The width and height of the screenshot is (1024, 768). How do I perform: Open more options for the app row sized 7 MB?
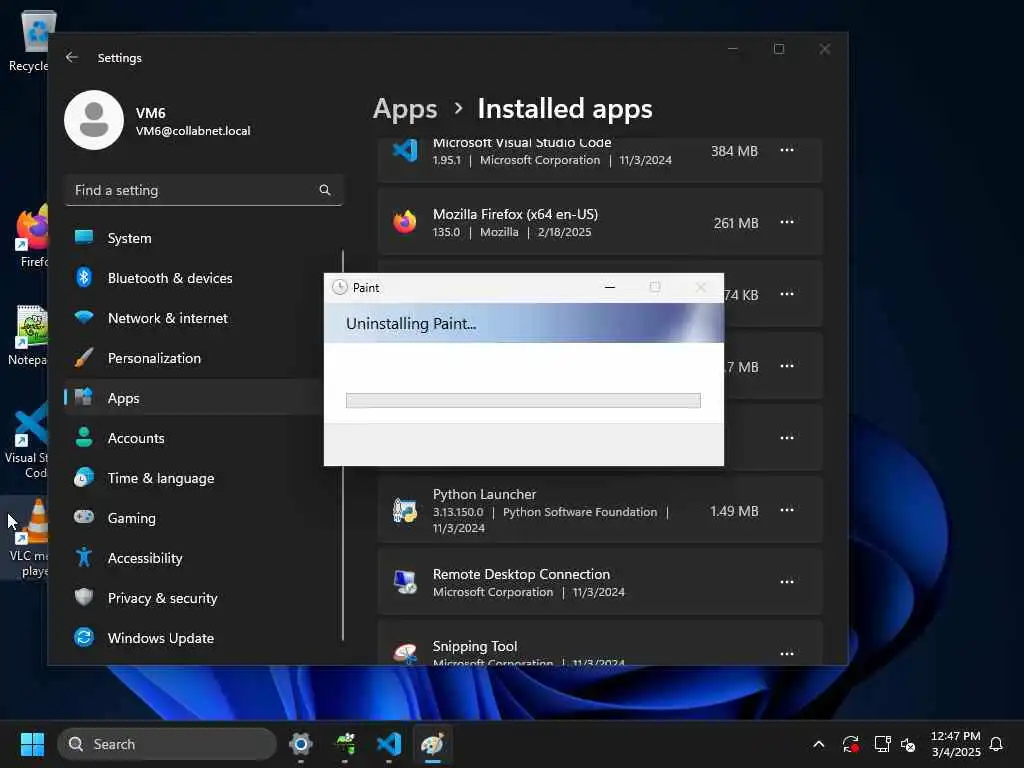tap(787, 366)
